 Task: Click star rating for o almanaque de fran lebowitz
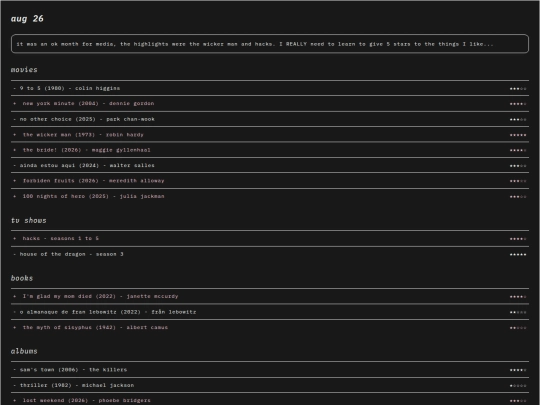click(x=518, y=312)
